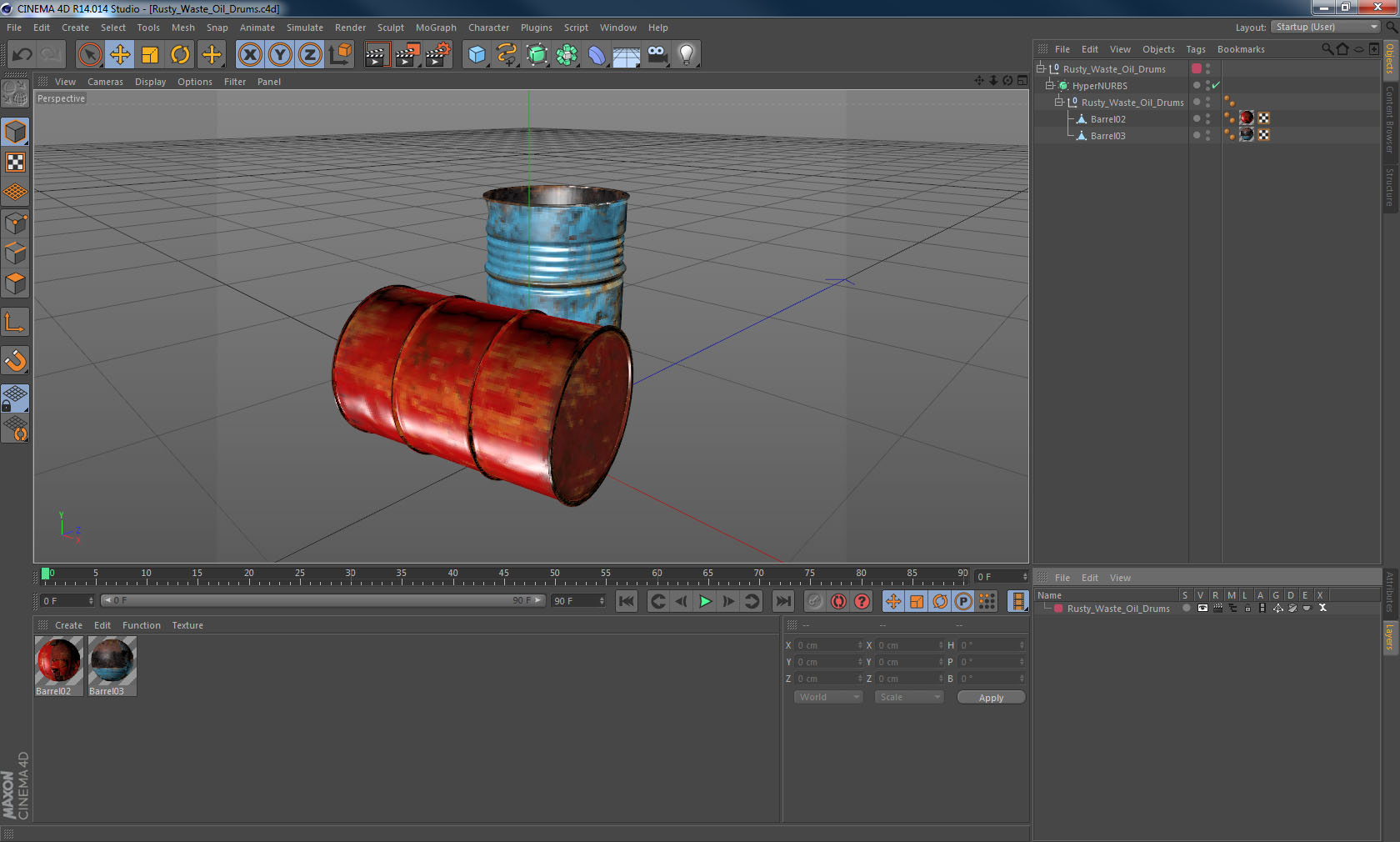Open the spline drawing tool
Viewport: 1400px width, 842px height.
(x=507, y=55)
